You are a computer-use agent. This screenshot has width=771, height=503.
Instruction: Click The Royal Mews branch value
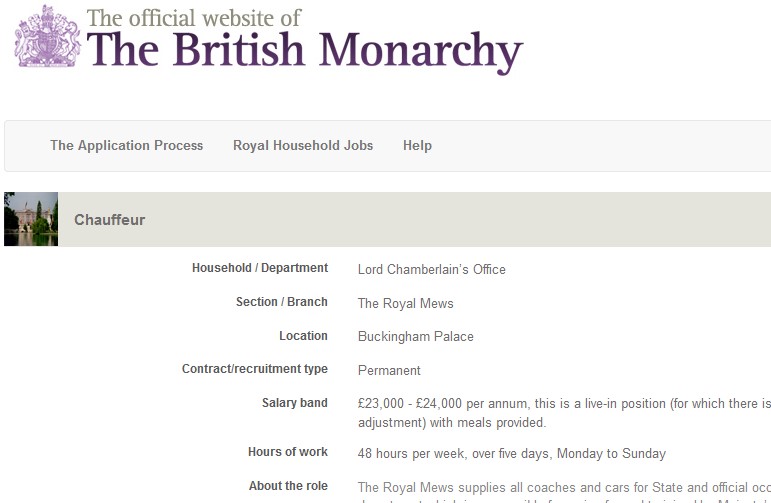pyautogui.click(x=405, y=303)
